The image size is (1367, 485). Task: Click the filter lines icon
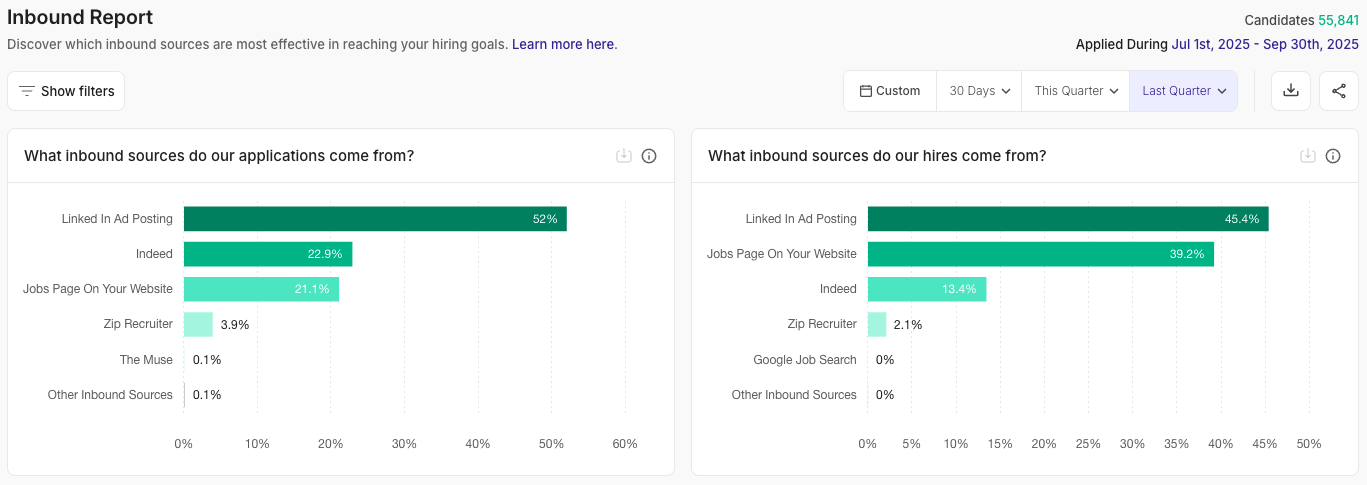pos(27,91)
